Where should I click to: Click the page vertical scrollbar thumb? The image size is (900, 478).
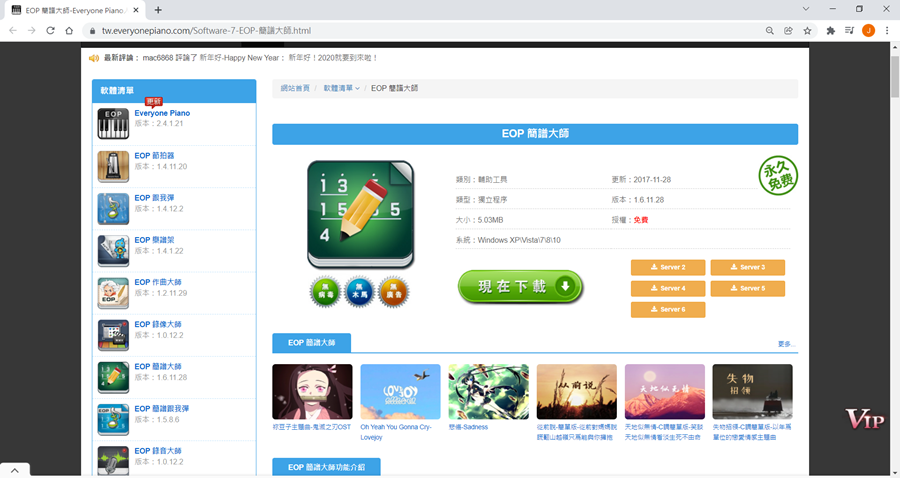(895, 76)
